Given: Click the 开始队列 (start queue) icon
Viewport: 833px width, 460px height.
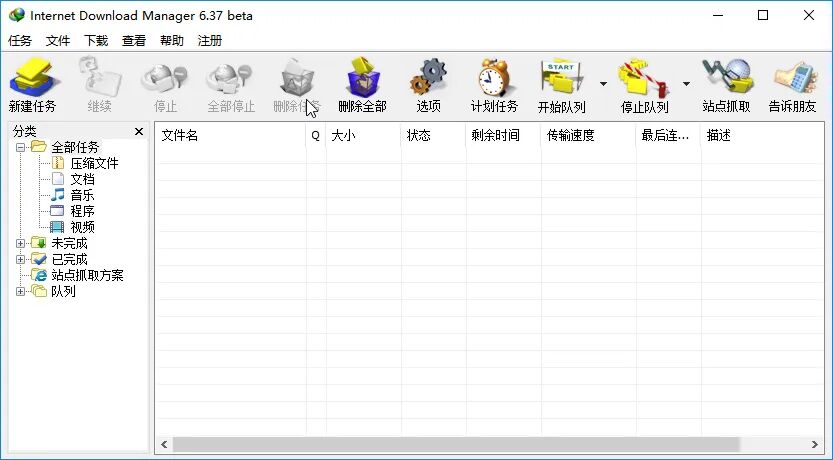Looking at the screenshot, I should point(562,78).
